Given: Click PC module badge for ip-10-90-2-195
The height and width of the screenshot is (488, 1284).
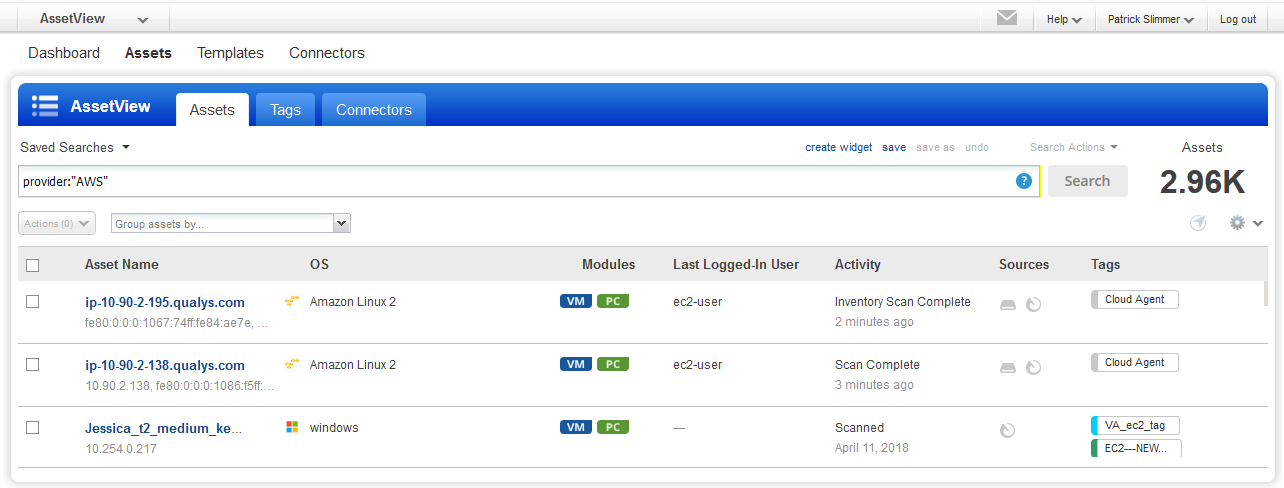Looking at the screenshot, I should click(613, 301).
